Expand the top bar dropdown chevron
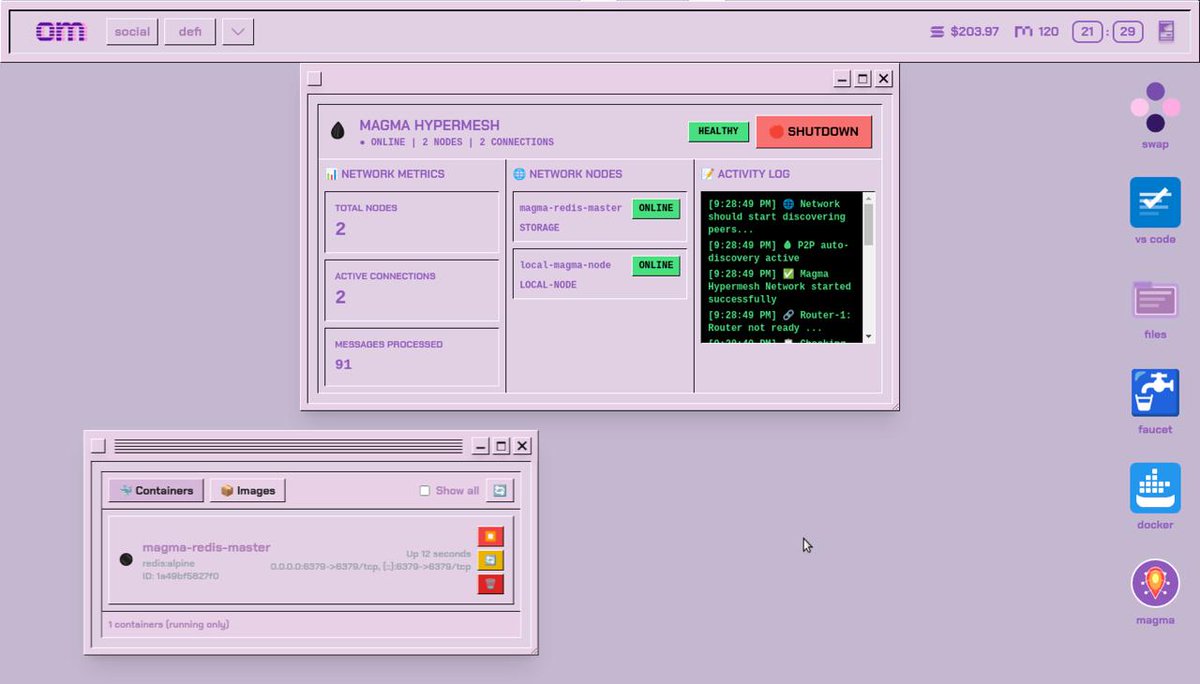This screenshot has height=684, width=1200. (238, 32)
